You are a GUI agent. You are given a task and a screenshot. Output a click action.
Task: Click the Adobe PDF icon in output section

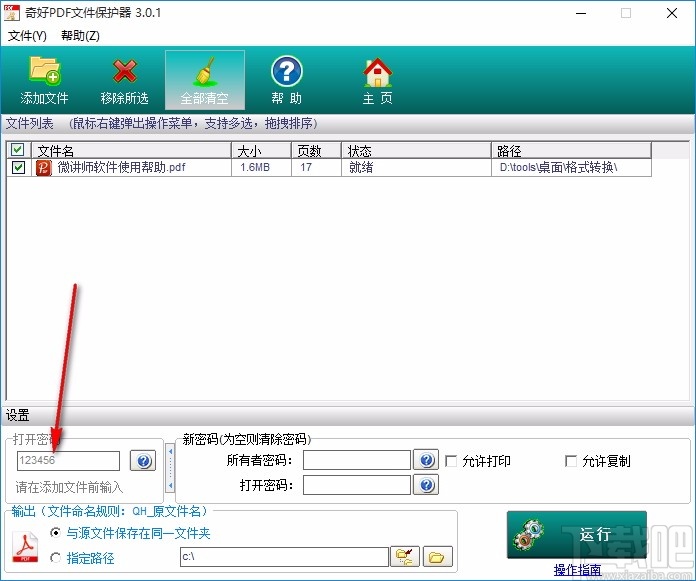(25, 547)
